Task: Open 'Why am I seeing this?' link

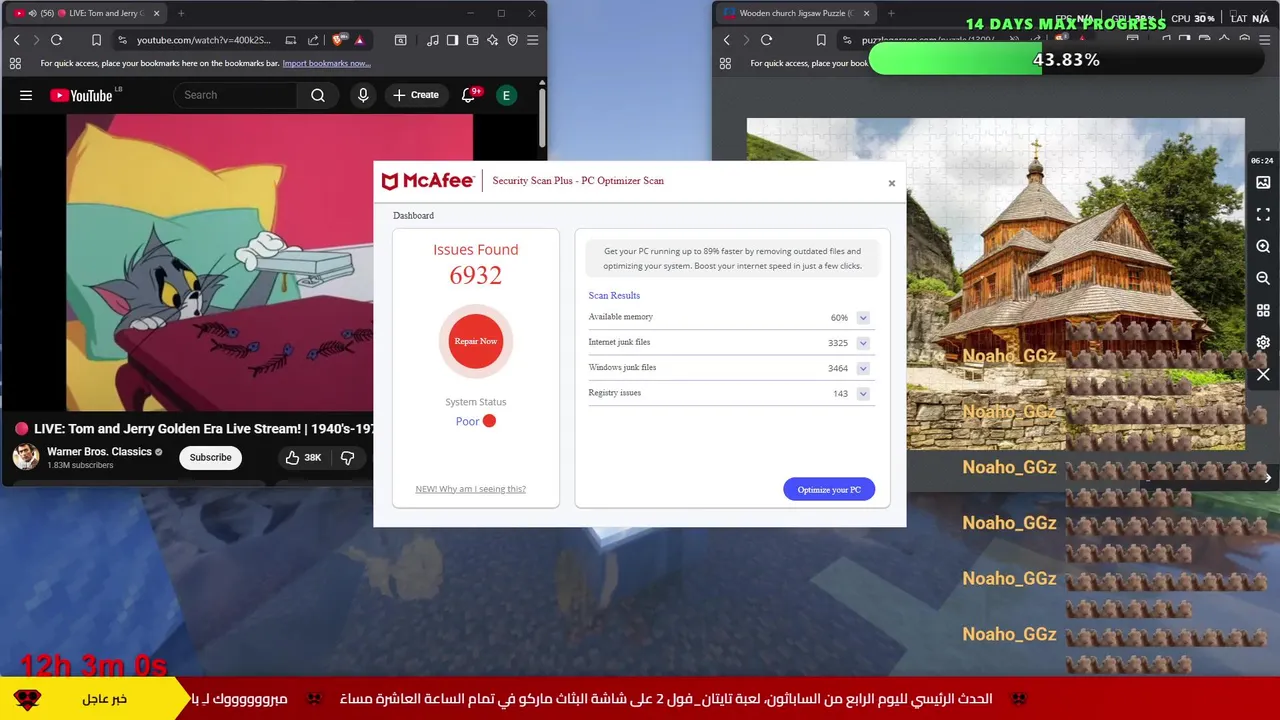Action: pyautogui.click(x=470, y=489)
